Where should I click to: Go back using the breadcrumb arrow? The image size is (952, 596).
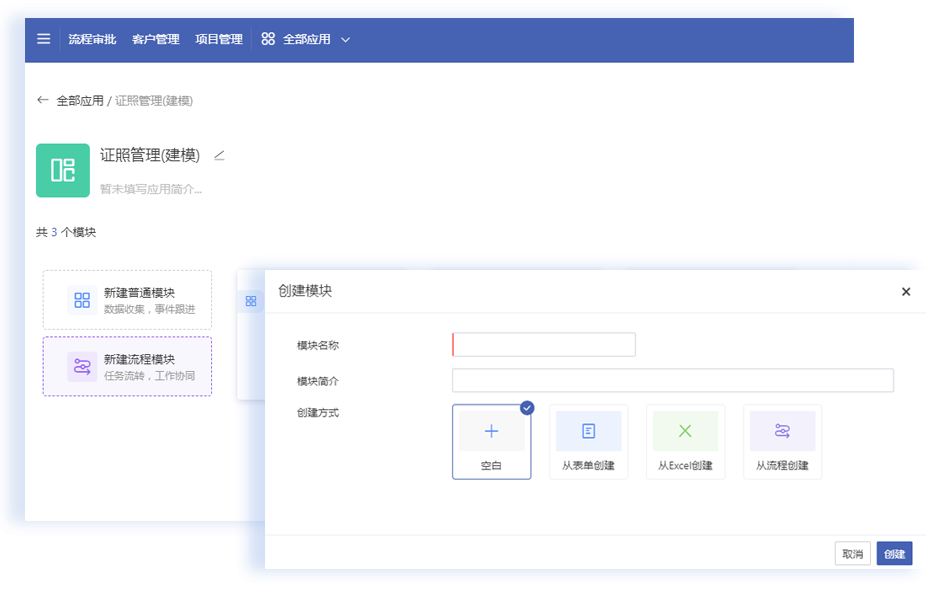pyautogui.click(x=42, y=100)
